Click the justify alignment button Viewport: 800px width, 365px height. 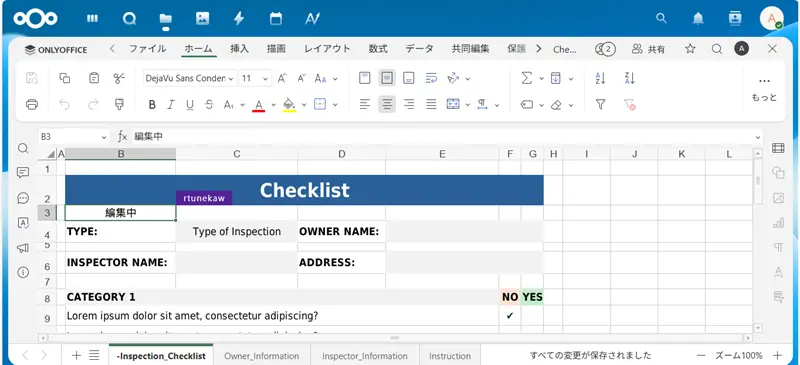[431, 105]
